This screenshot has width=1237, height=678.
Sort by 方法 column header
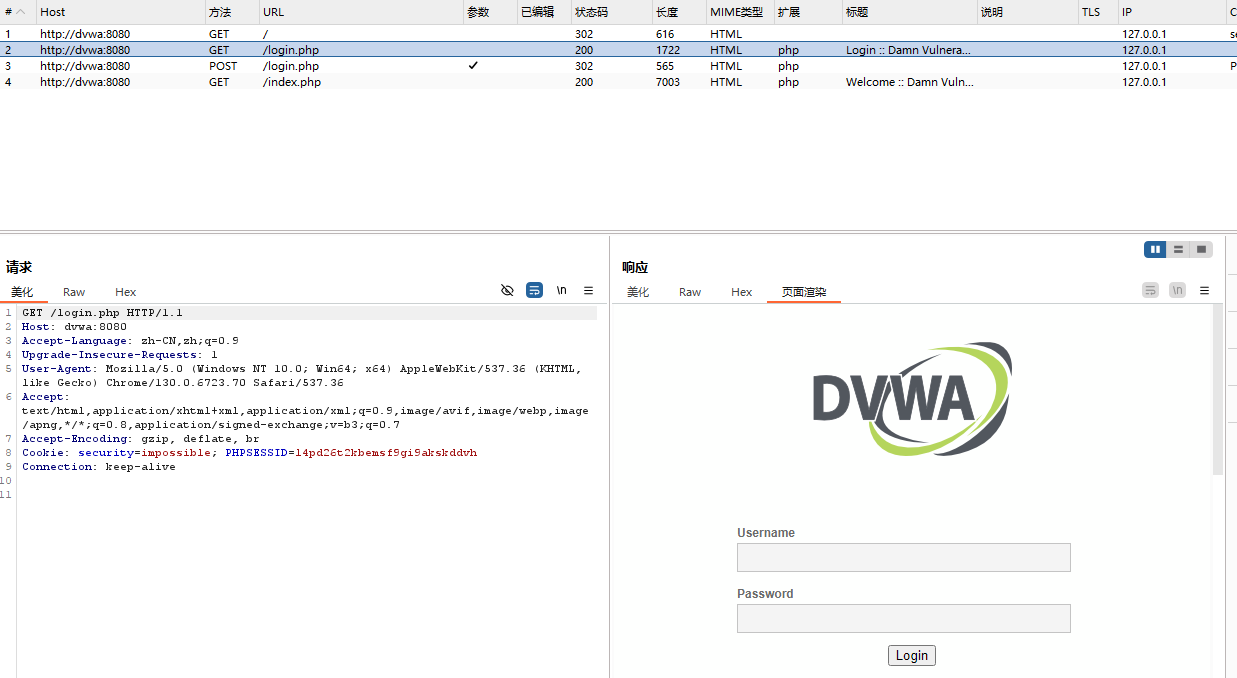[232, 12]
